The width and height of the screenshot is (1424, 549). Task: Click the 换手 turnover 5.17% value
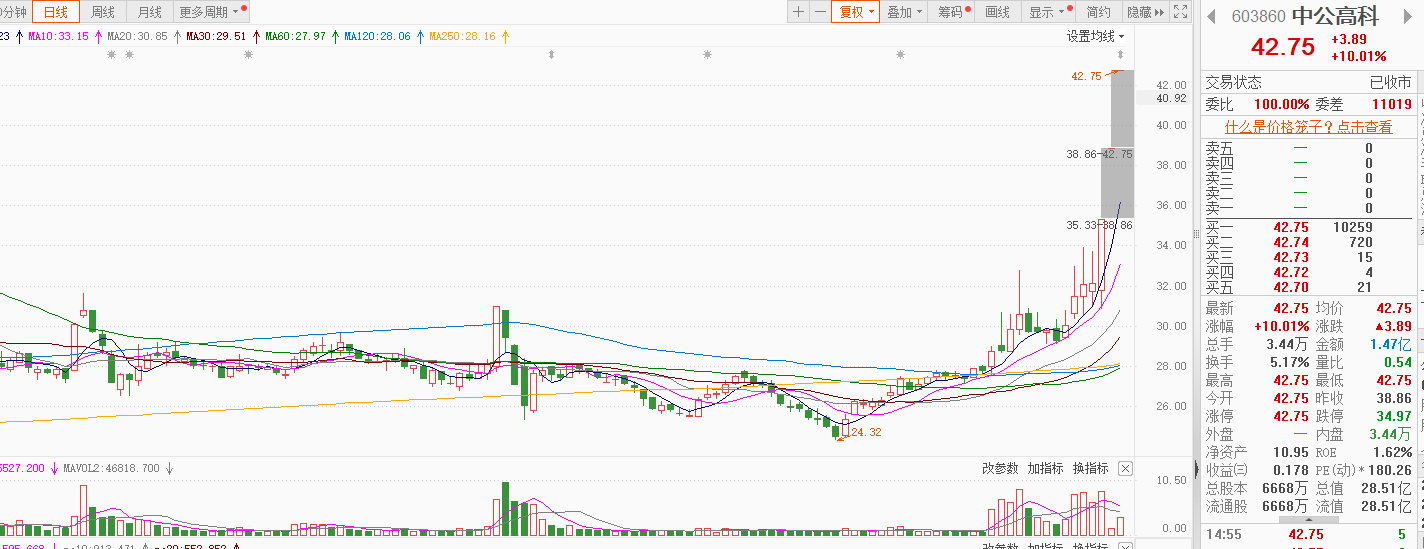(x=1289, y=362)
